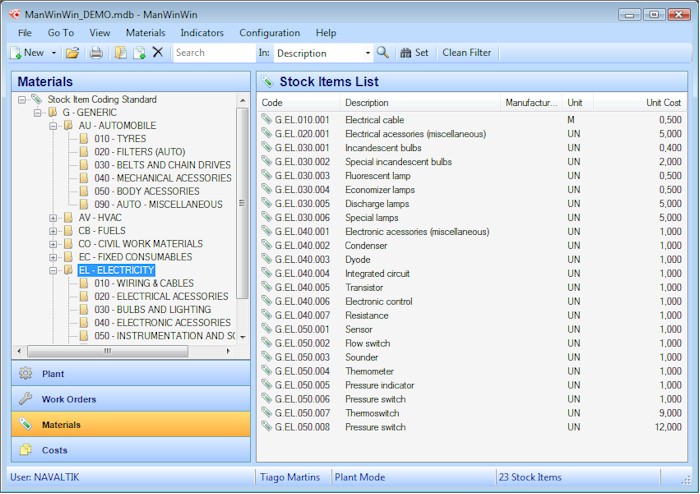The height and width of the screenshot is (494, 700).
Task: Click into the Search input field
Action: 214,53
